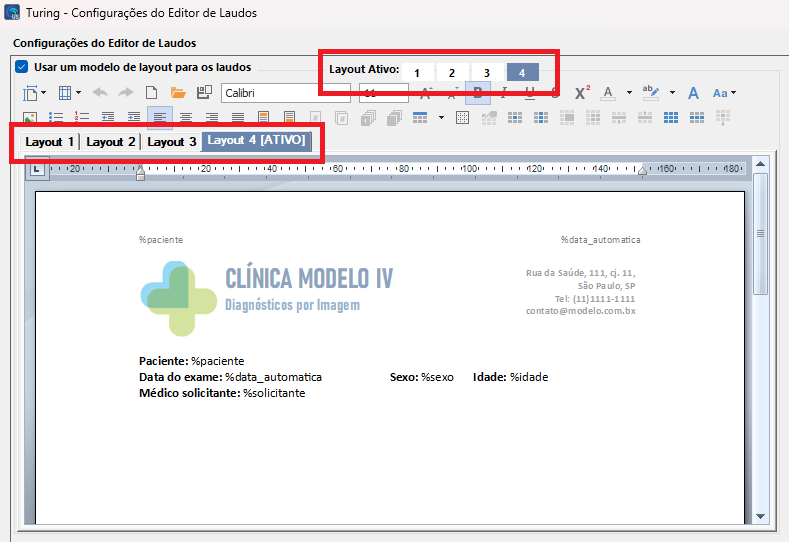Expand the font color dropdown arrow
Viewport: 789px width, 542px height.
tap(629, 93)
